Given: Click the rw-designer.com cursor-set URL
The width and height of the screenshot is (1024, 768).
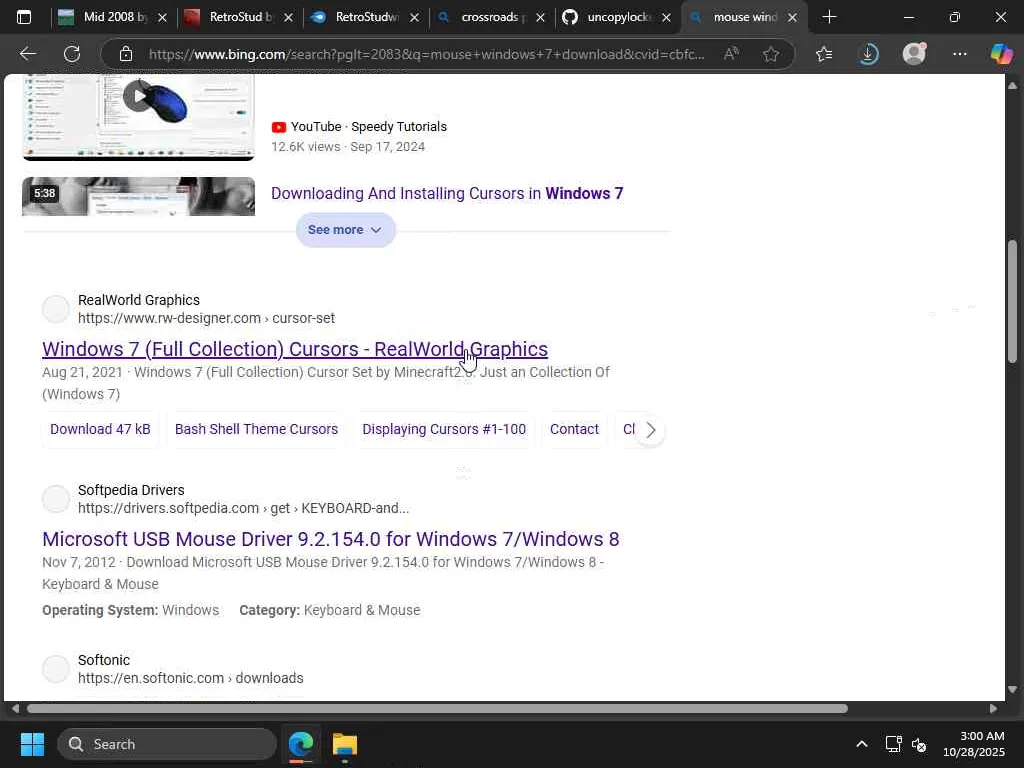Looking at the screenshot, I should pyautogui.click(x=206, y=318).
